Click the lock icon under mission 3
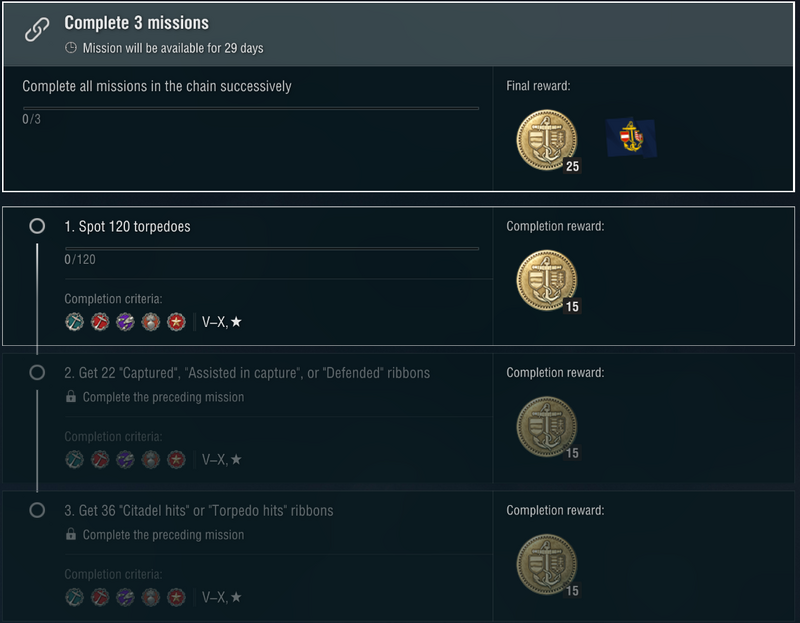Screen dimensions: 800x623 71,535
